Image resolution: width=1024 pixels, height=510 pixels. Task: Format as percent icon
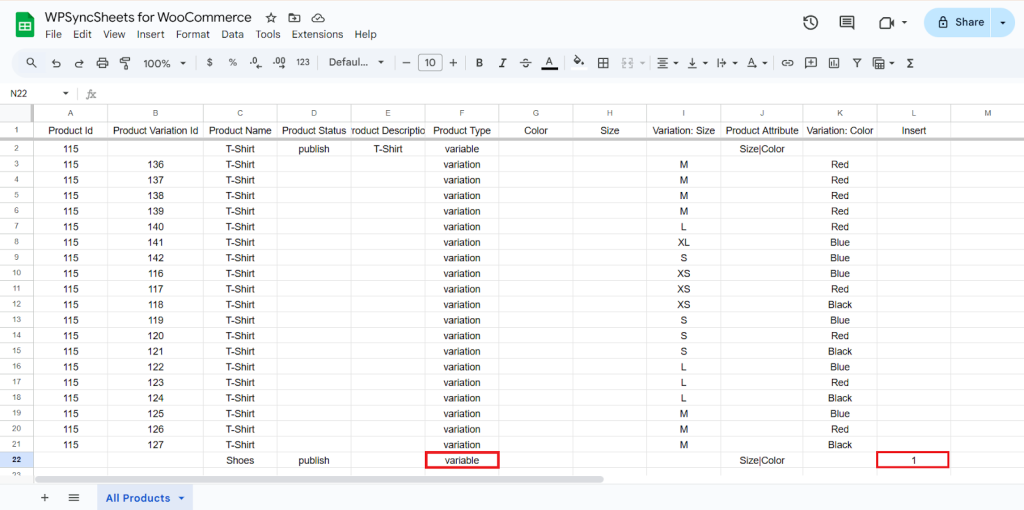[x=232, y=63]
